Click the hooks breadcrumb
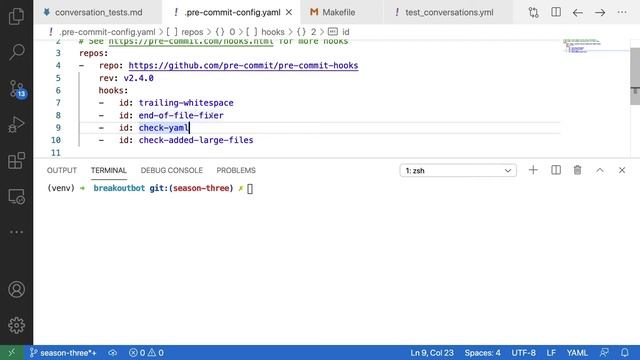 tap(265, 32)
